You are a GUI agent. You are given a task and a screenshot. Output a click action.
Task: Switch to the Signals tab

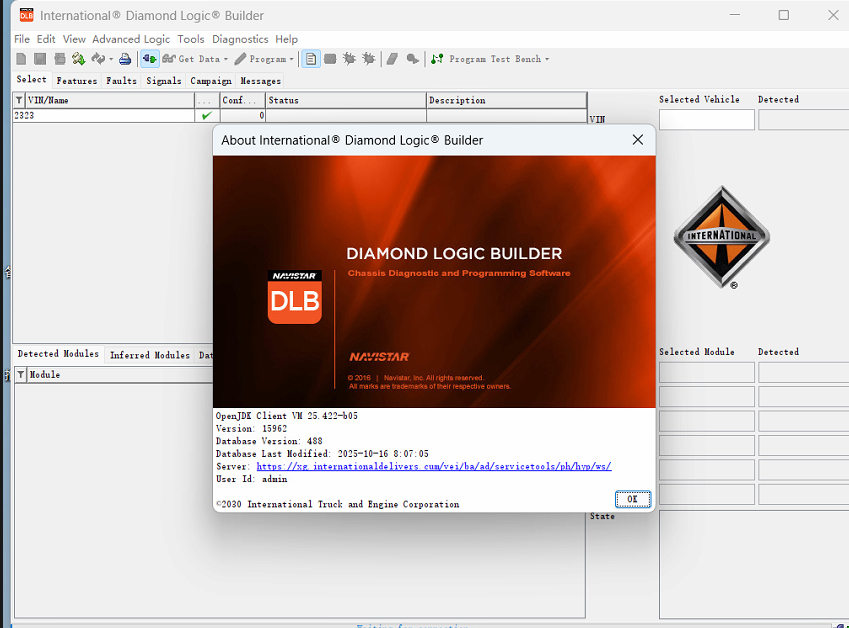coord(163,81)
